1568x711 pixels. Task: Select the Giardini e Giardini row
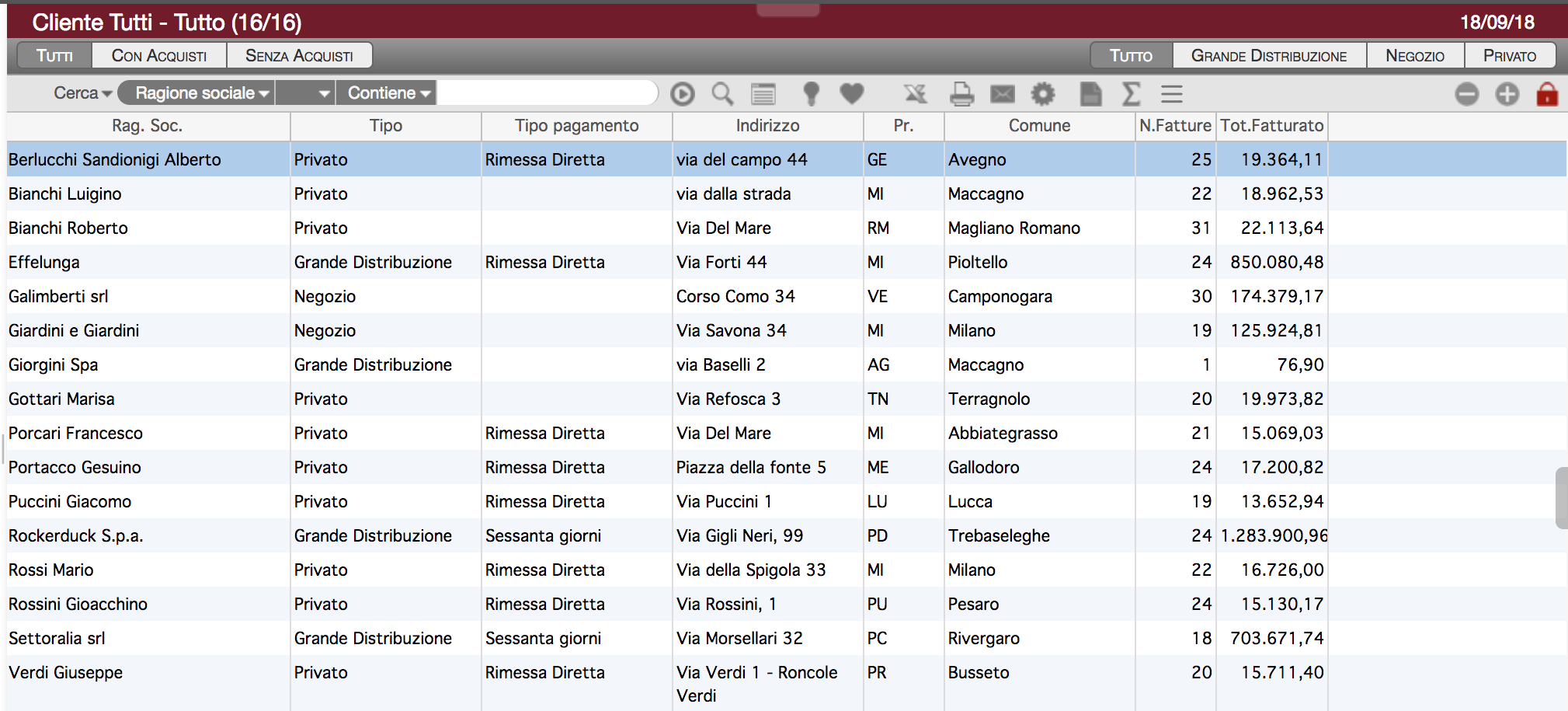(x=787, y=330)
